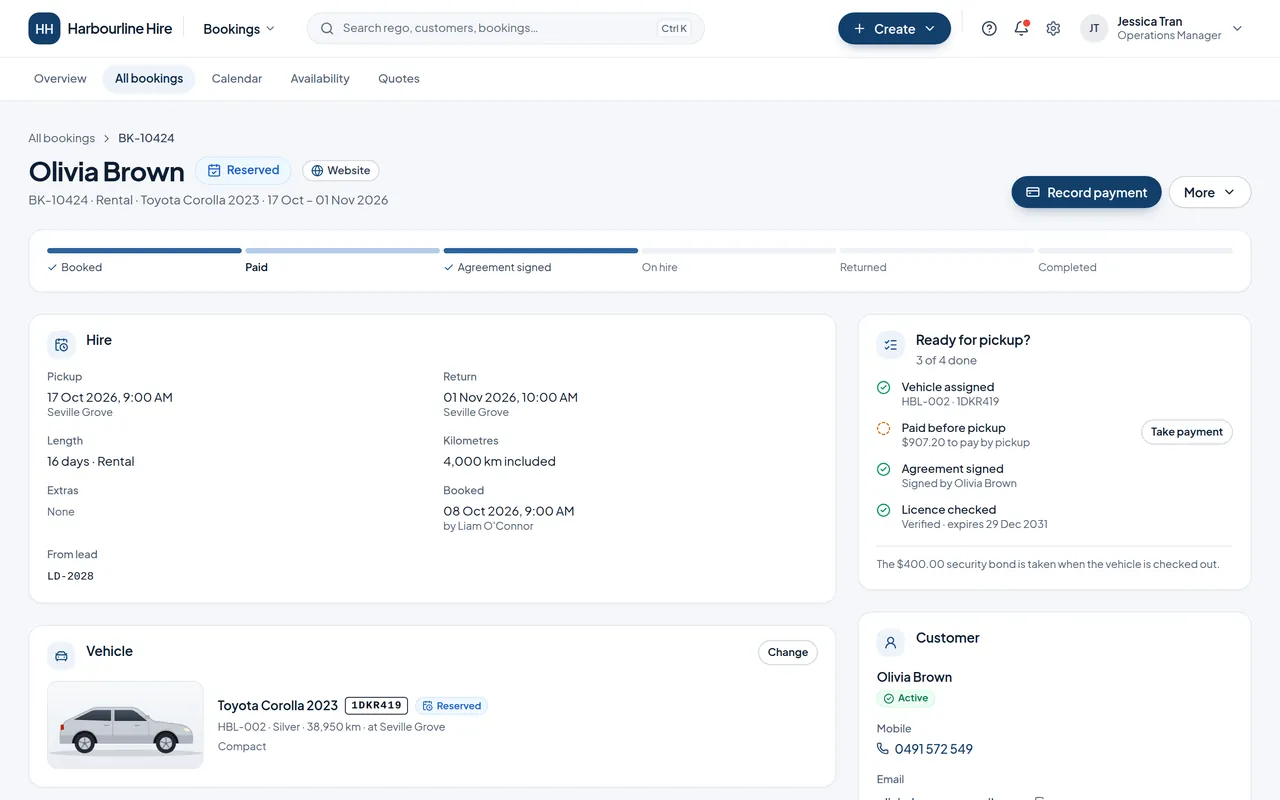Click the Ready for pickup checklist icon
The width and height of the screenshot is (1280, 800).
[x=891, y=345]
